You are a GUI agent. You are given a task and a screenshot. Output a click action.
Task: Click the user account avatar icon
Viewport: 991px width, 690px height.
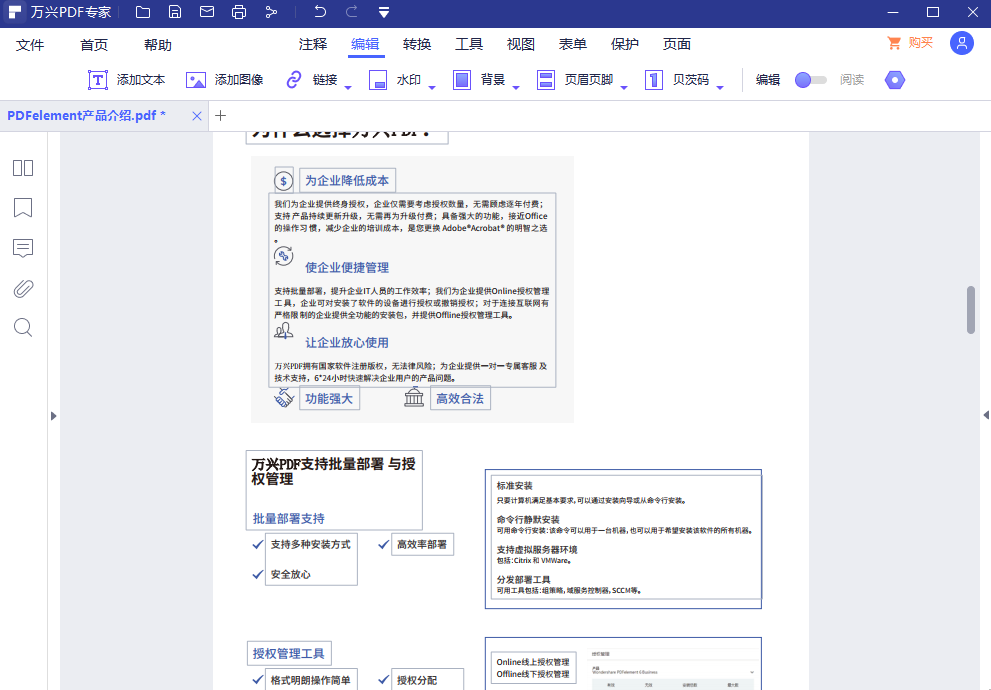click(961, 43)
